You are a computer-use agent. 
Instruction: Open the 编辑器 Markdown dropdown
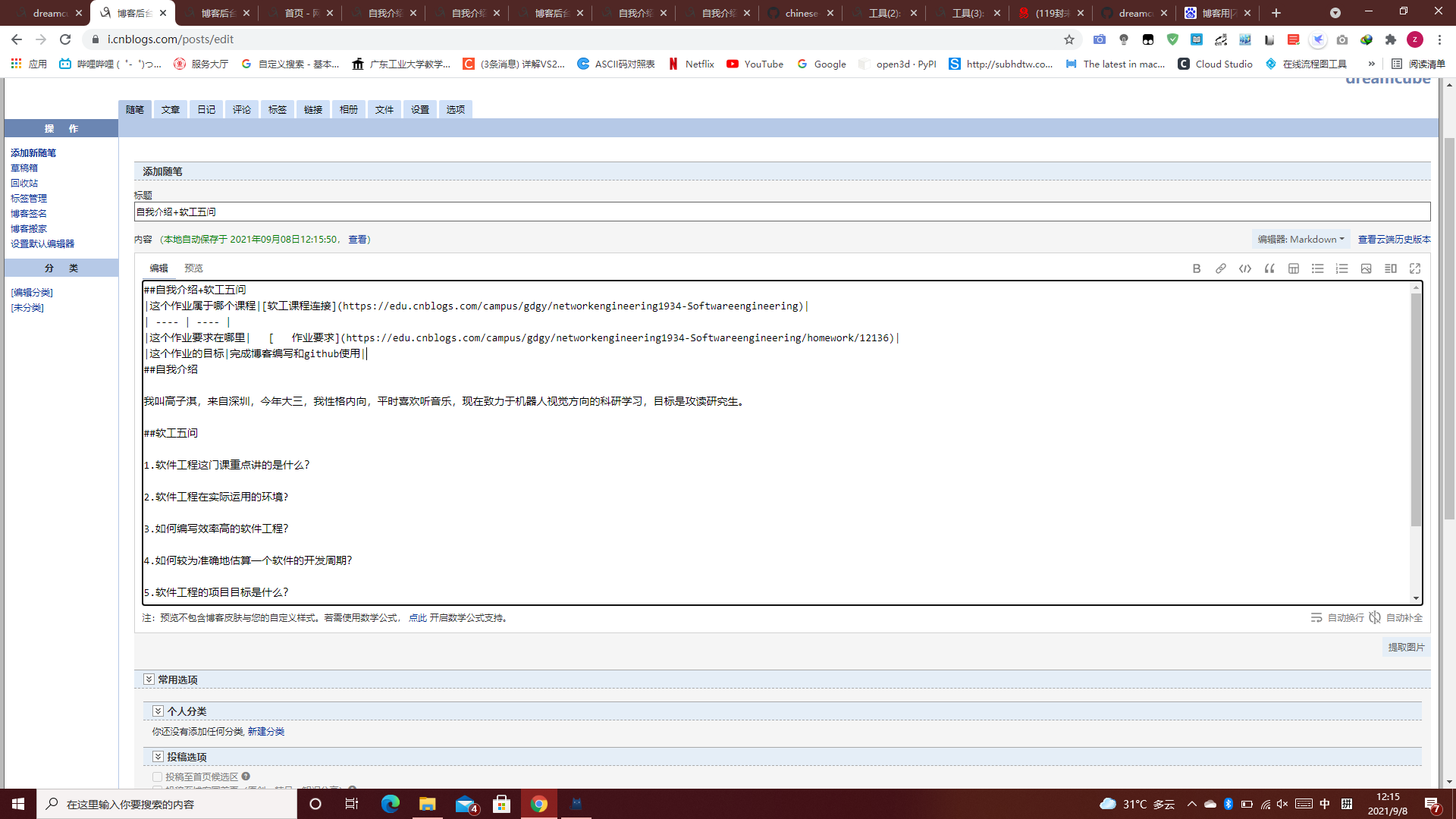tap(1301, 239)
